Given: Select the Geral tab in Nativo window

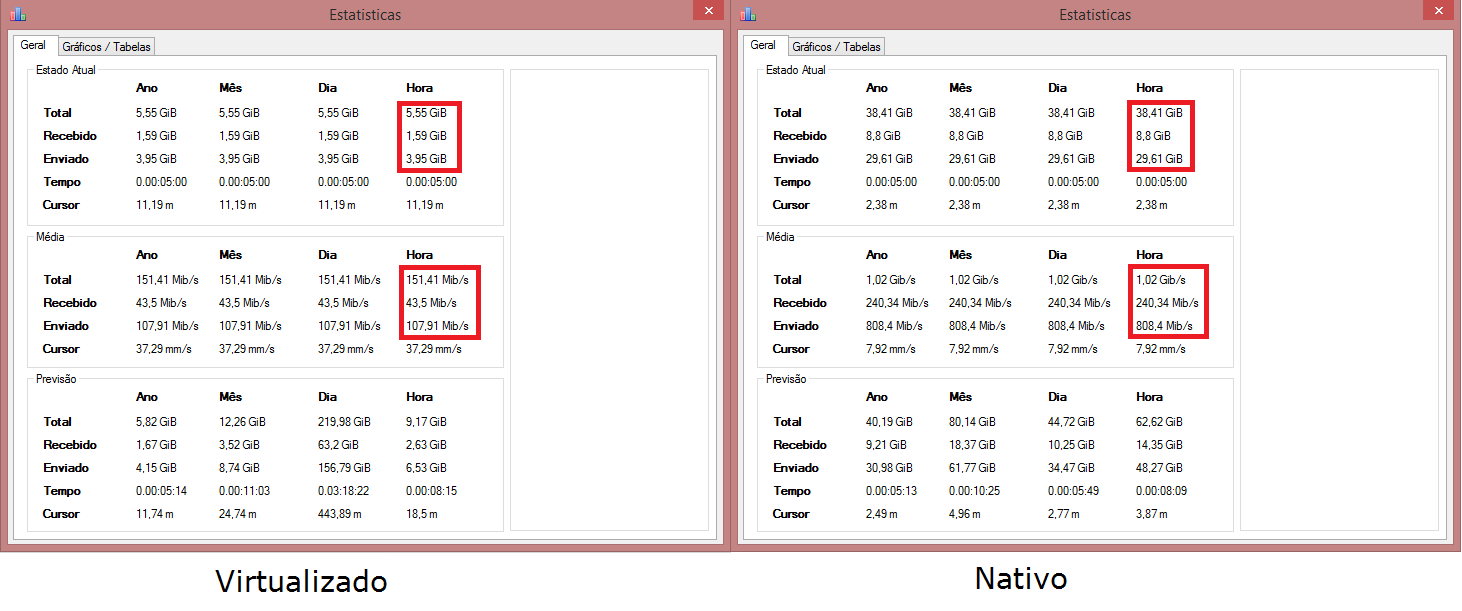Looking at the screenshot, I should coord(764,45).
